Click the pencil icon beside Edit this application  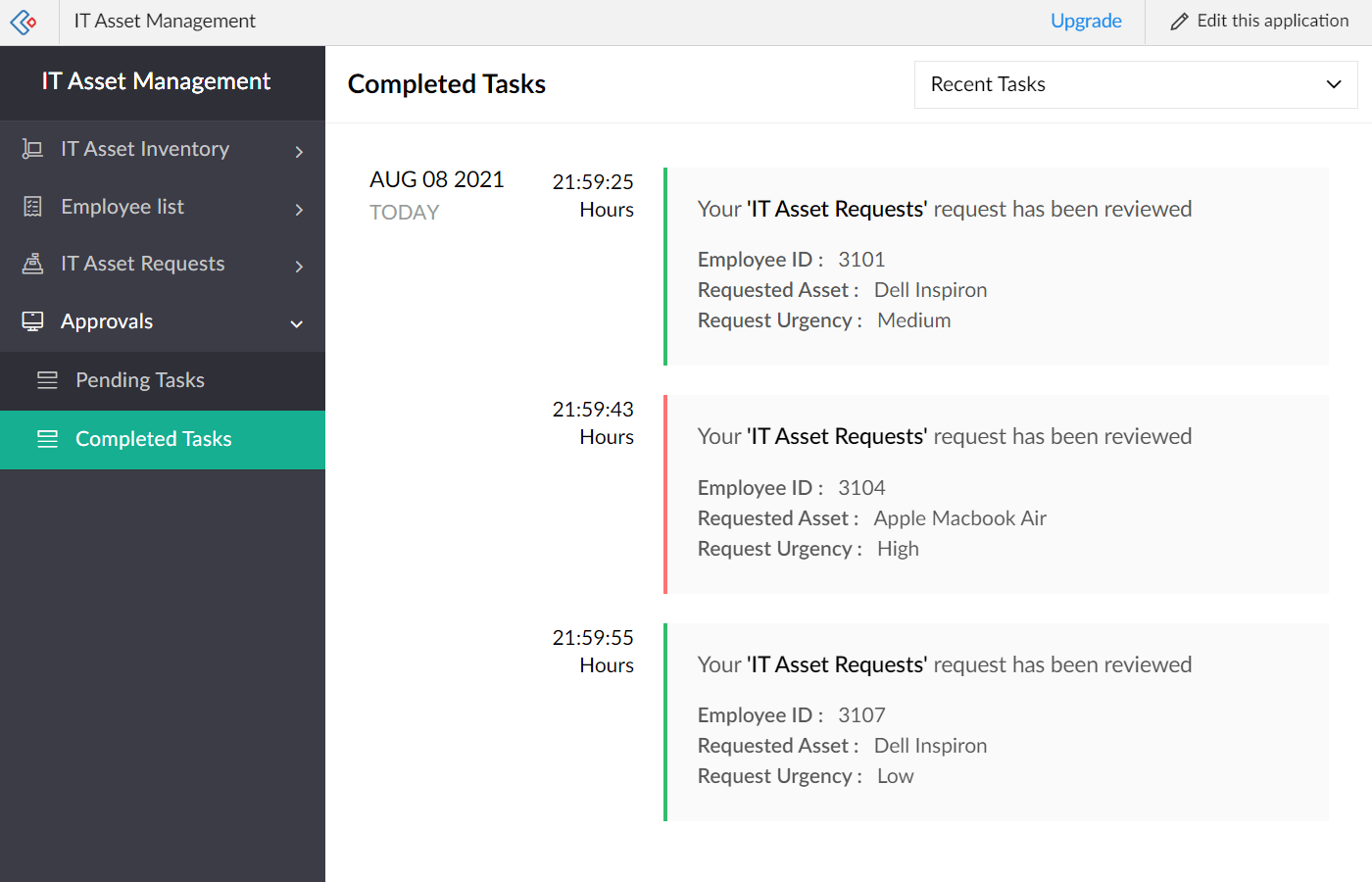pos(1179,20)
